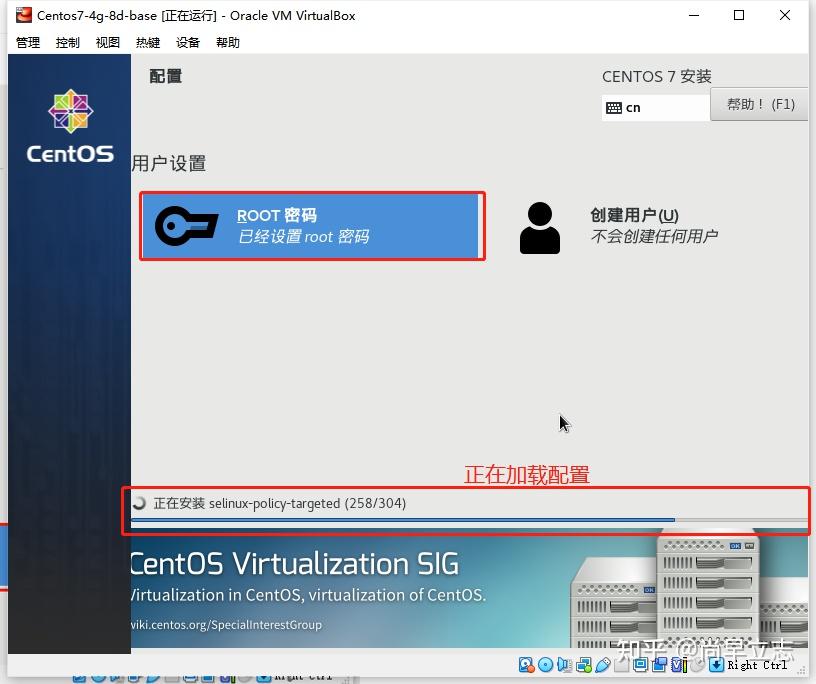Click the keyboard icon next to cn layout
The height and width of the screenshot is (684, 816).
pos(613,106)
